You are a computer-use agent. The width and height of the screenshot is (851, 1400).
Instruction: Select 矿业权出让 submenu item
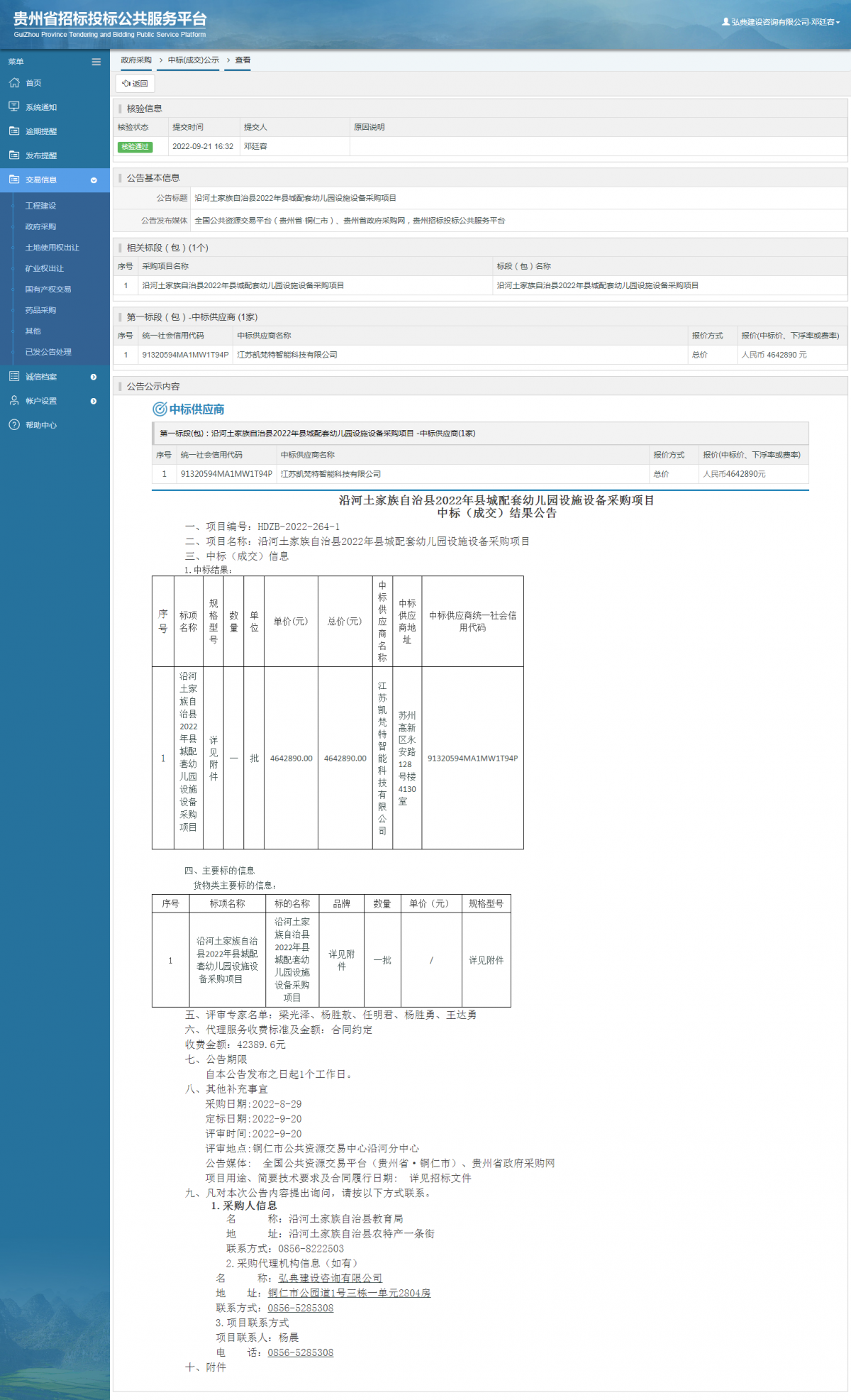[x=44, y=268]
